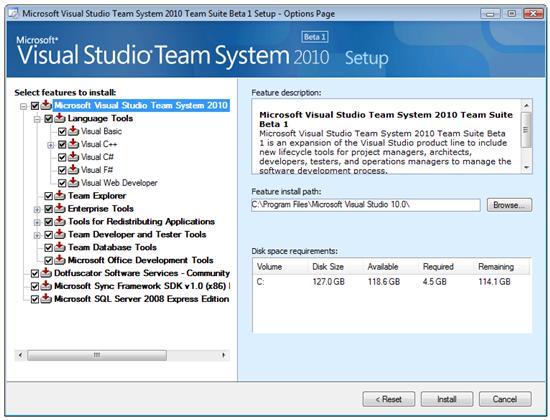Toggle the Team Database Tools checkbox
The height and width of the screenshot is (420, 550).
pos(48,248)
